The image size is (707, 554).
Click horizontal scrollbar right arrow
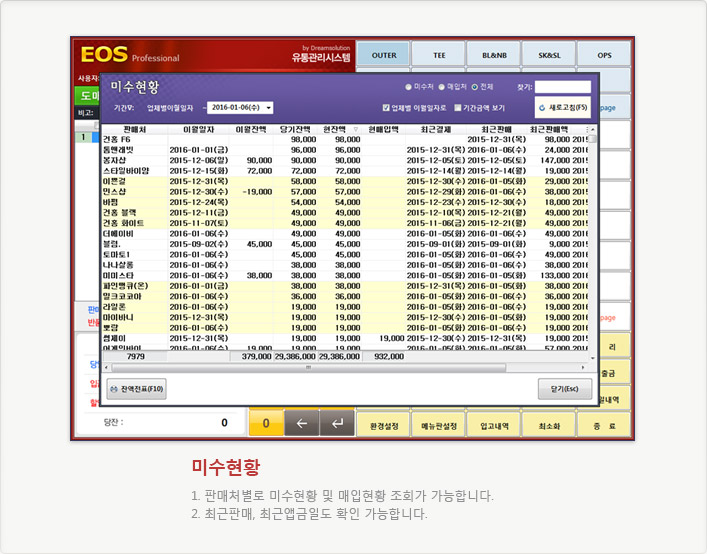583,367
